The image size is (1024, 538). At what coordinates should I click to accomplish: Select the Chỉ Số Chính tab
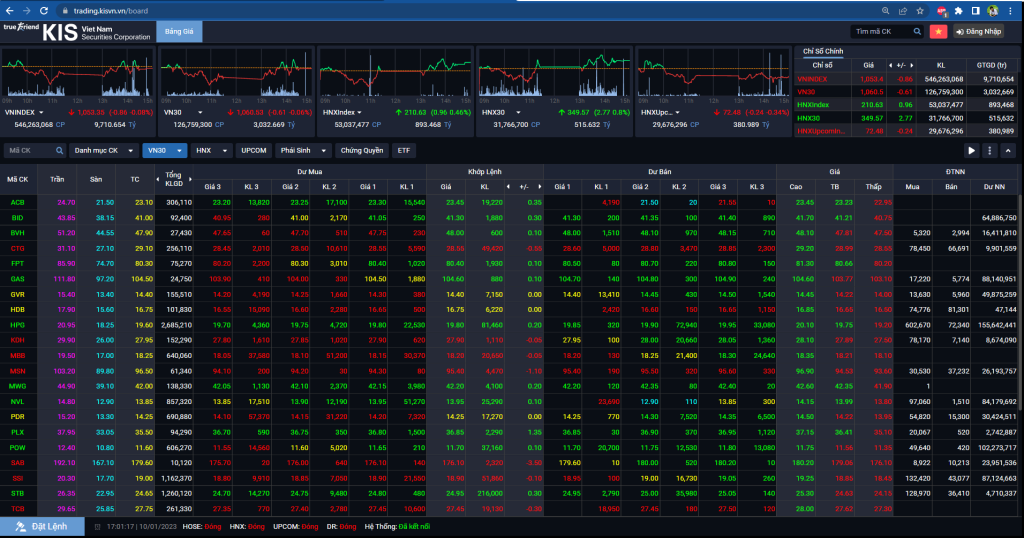pos(823,50)
